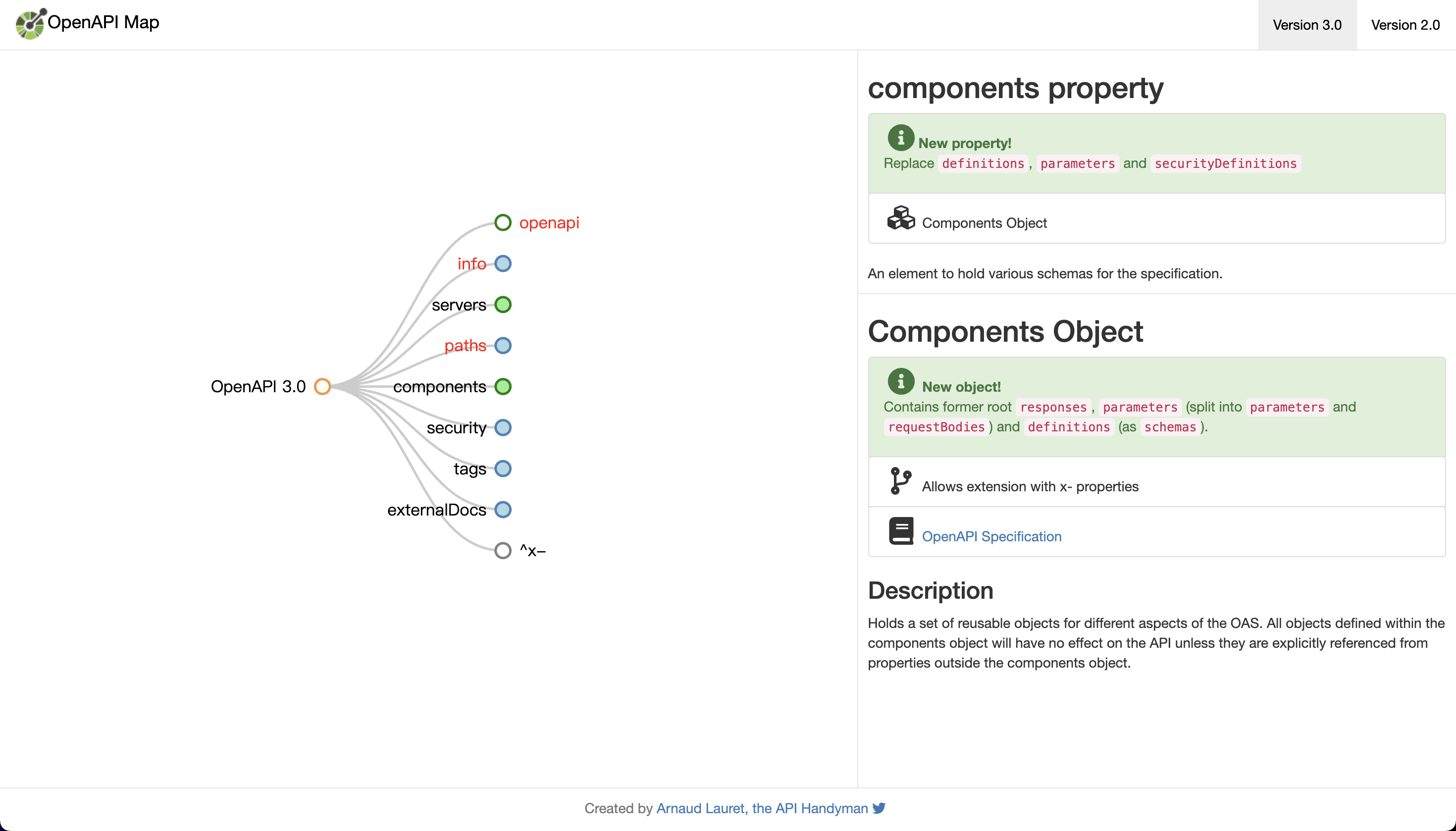Expand the components node in the map
This screenshot has width=1456, height=831.
(503, 386)
